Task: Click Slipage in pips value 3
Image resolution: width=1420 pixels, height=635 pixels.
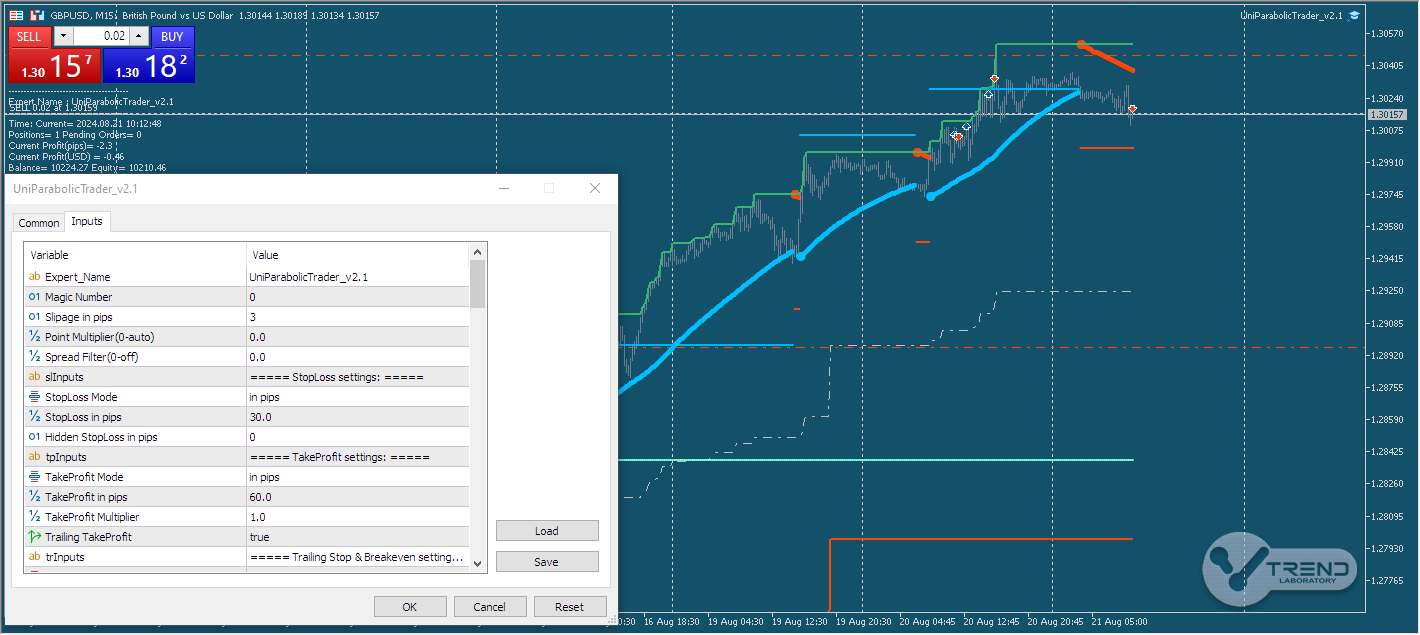Action: click(358, 317)
